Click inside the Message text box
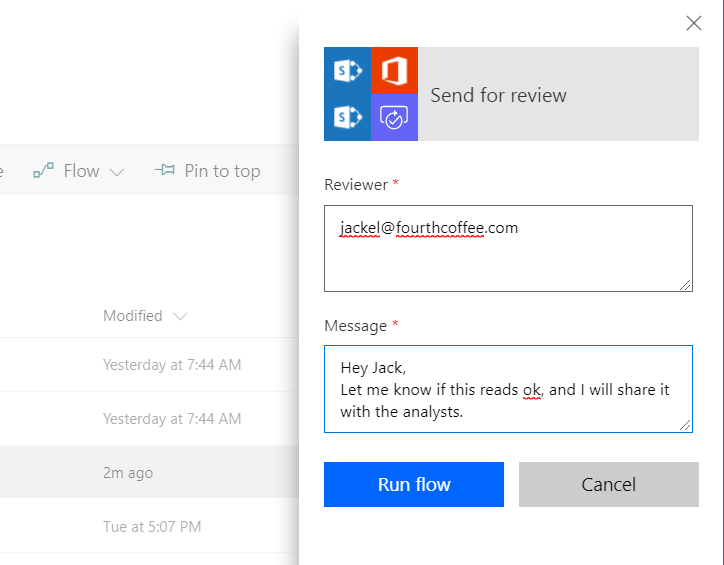 pos(508,389)
